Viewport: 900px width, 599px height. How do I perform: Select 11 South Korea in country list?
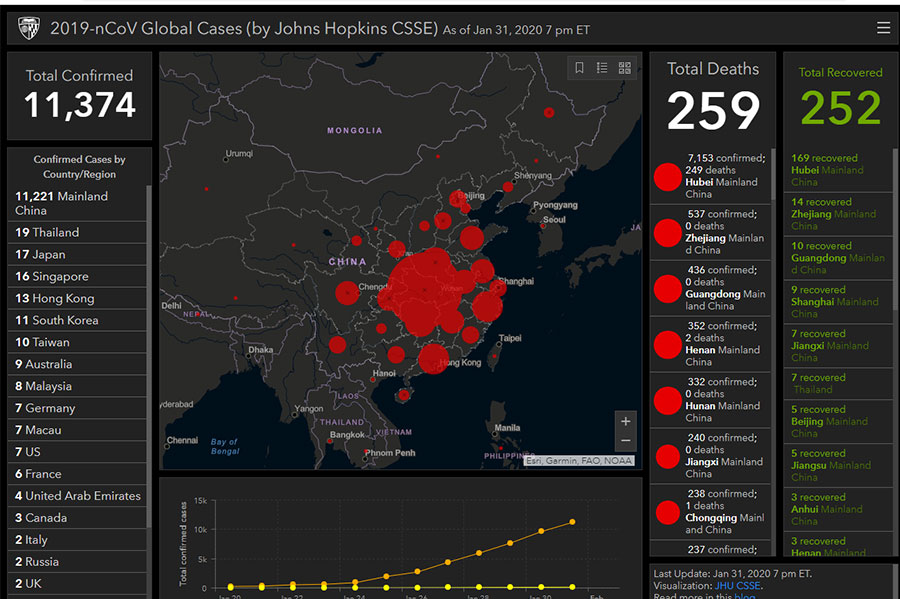click(x=77, y=320)
